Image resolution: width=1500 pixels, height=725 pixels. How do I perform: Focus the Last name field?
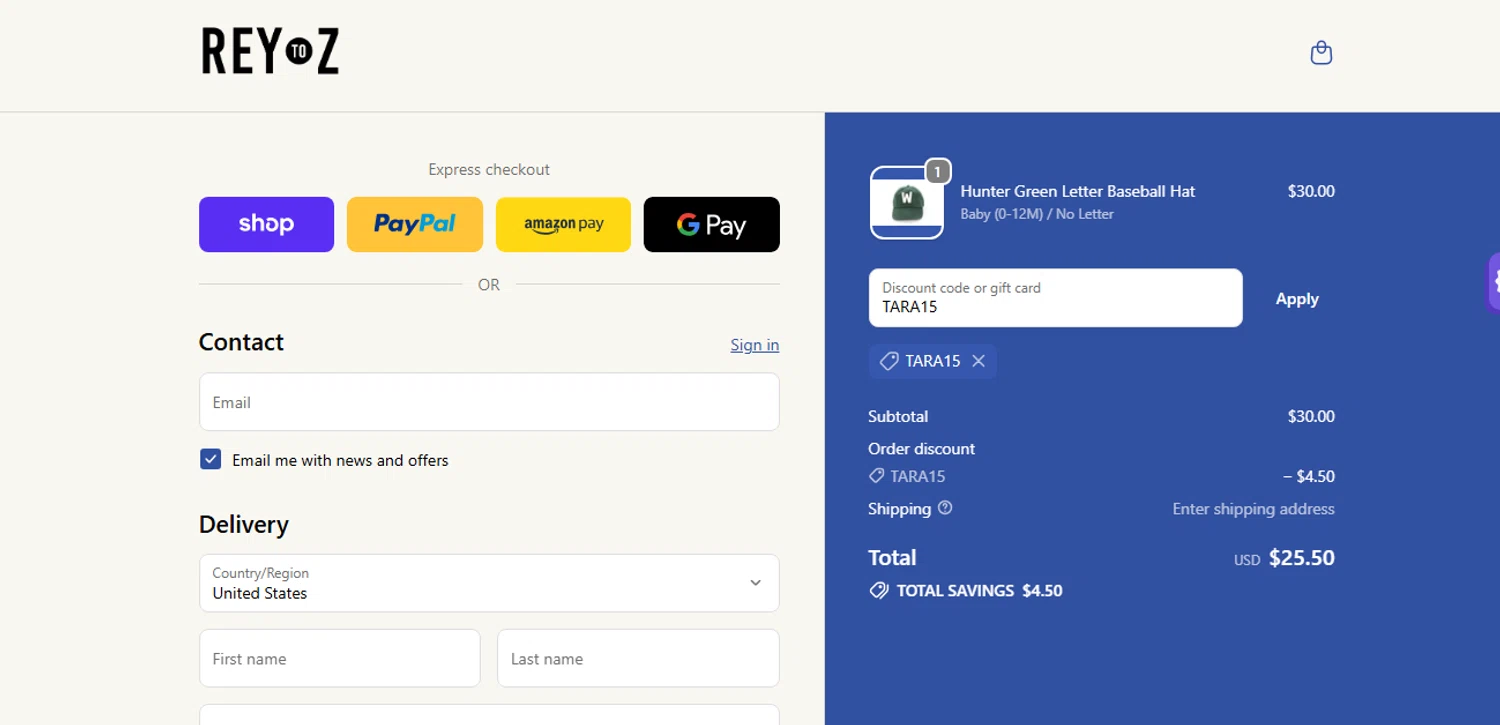[x=638, y=658]
